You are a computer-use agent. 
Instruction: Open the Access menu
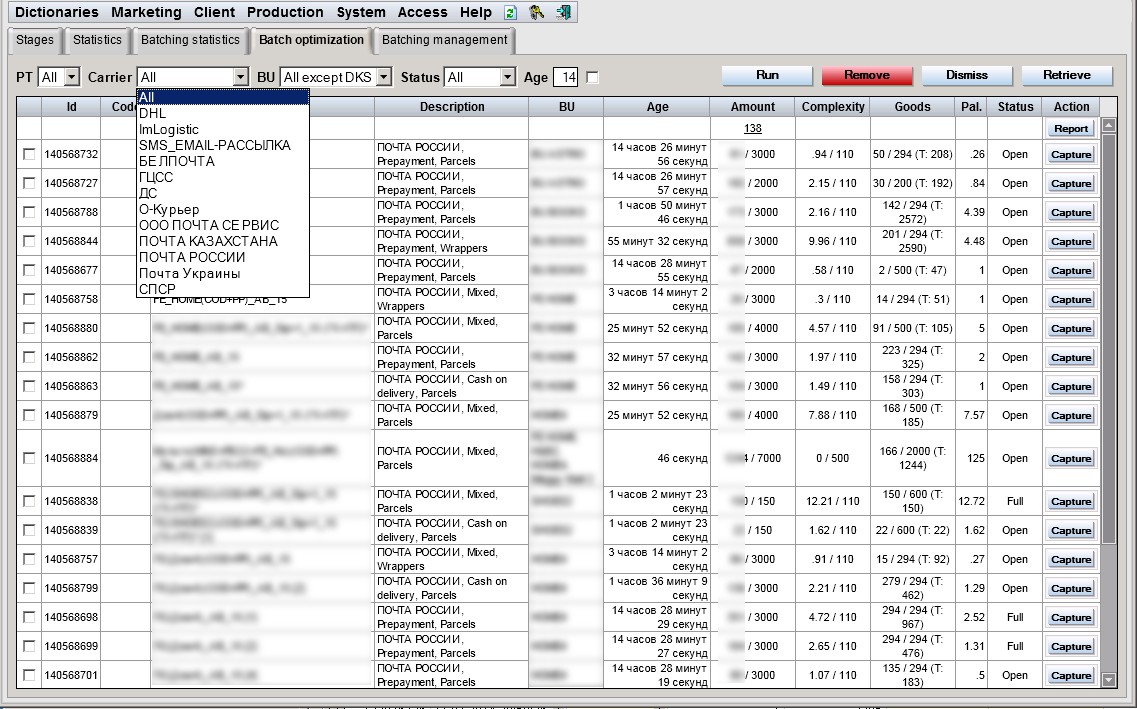422,12
